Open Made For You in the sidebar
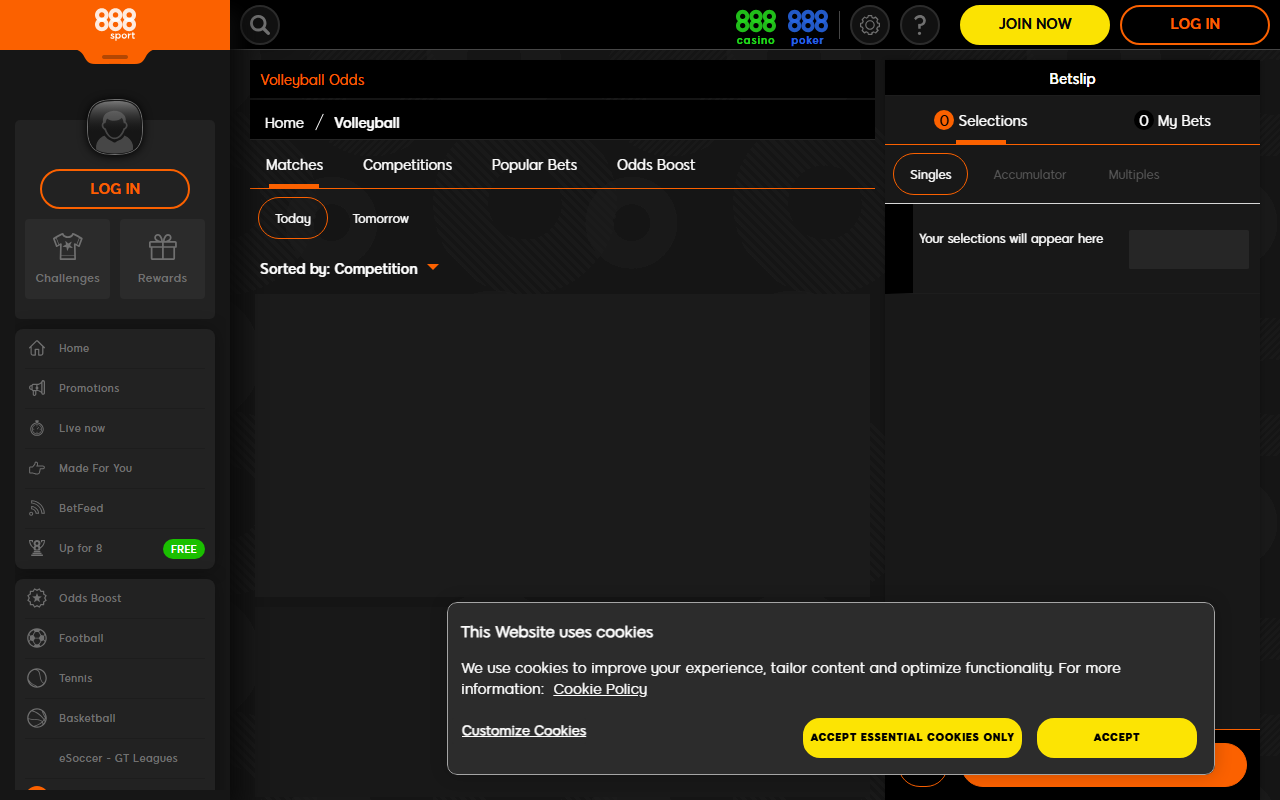Image resolution: width=1280 pixels, height=800 pixels. [115, 469]
